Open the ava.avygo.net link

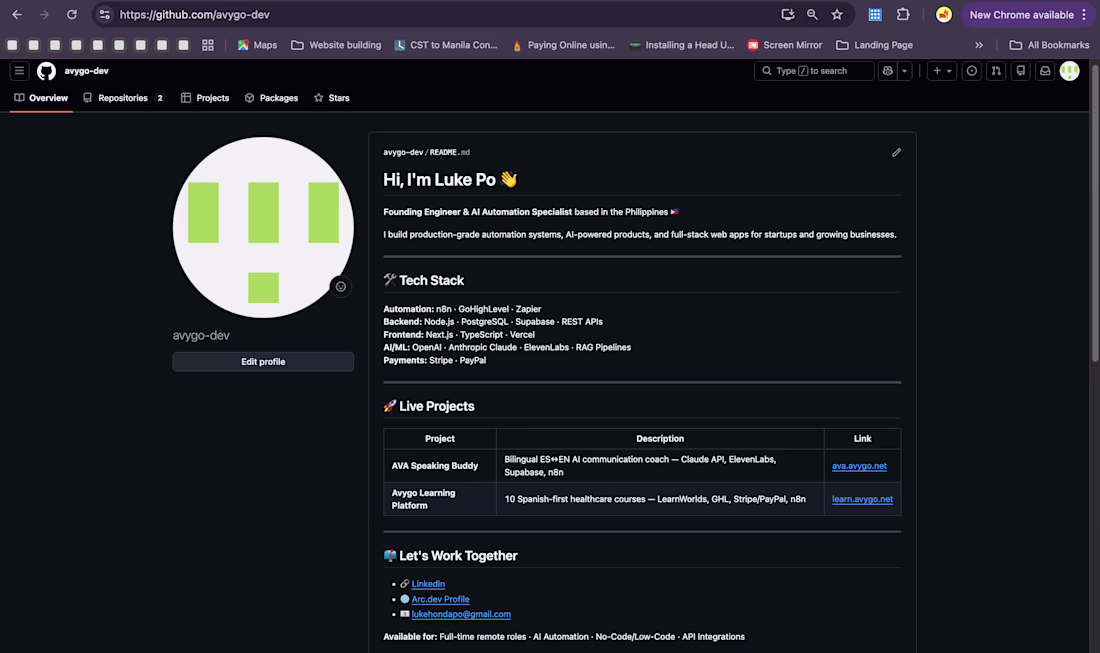point(859,466)
